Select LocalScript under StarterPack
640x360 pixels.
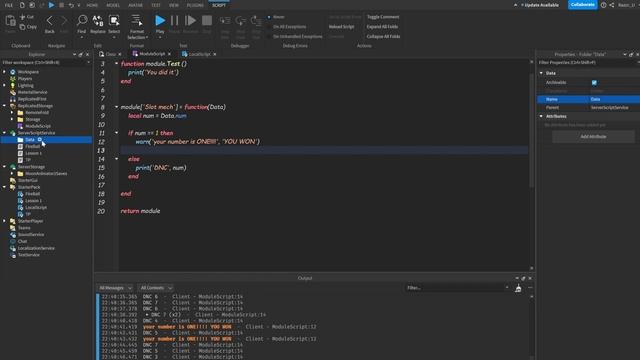pos(36,207)
